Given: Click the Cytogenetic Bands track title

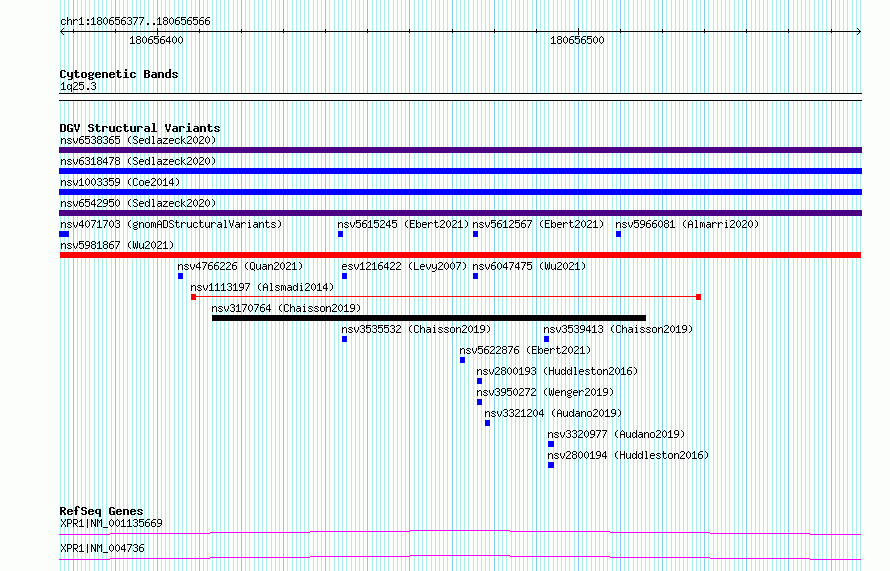Looking at the screenshot, I should 119,74.
